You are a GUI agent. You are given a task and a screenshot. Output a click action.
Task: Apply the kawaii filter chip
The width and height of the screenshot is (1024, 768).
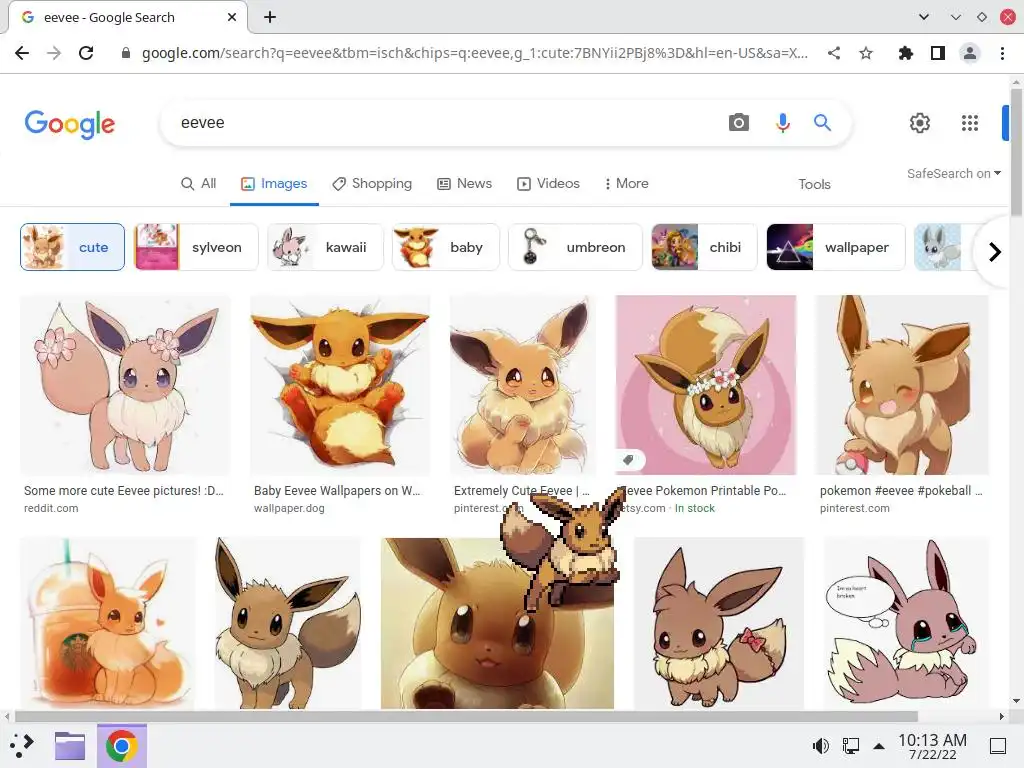[x=325, y=247]
